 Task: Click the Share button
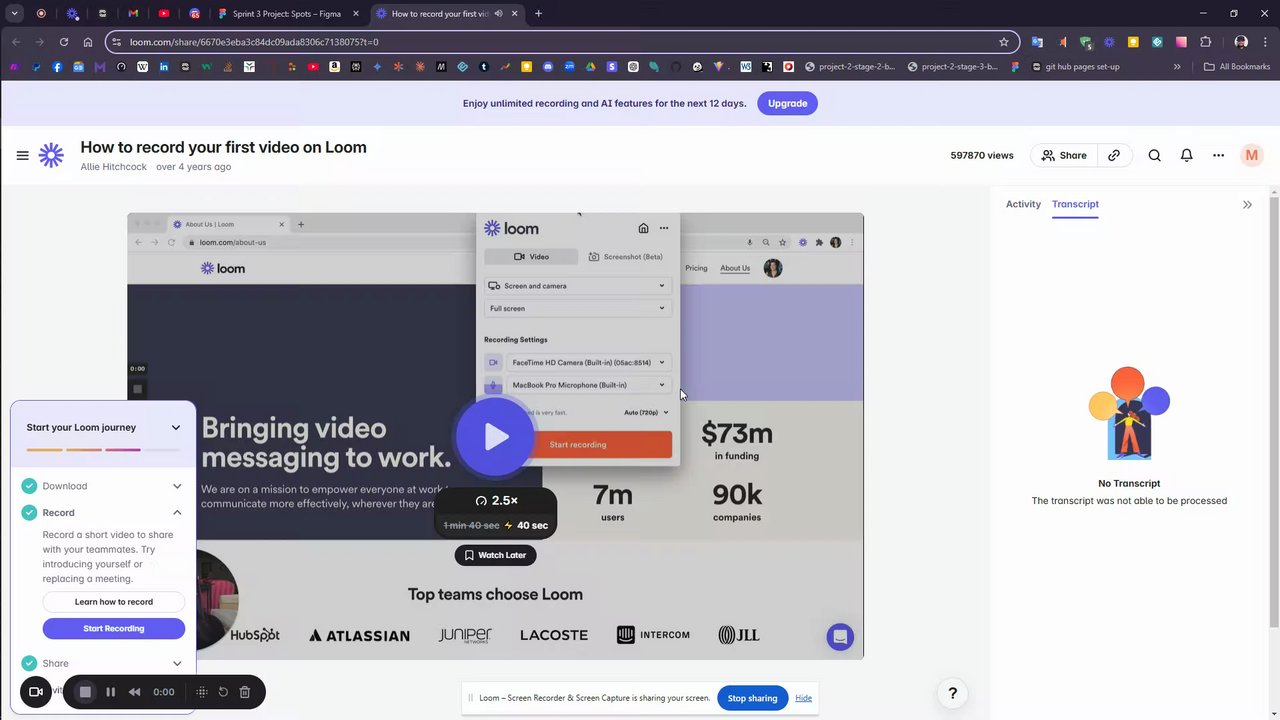point(1063,155)
